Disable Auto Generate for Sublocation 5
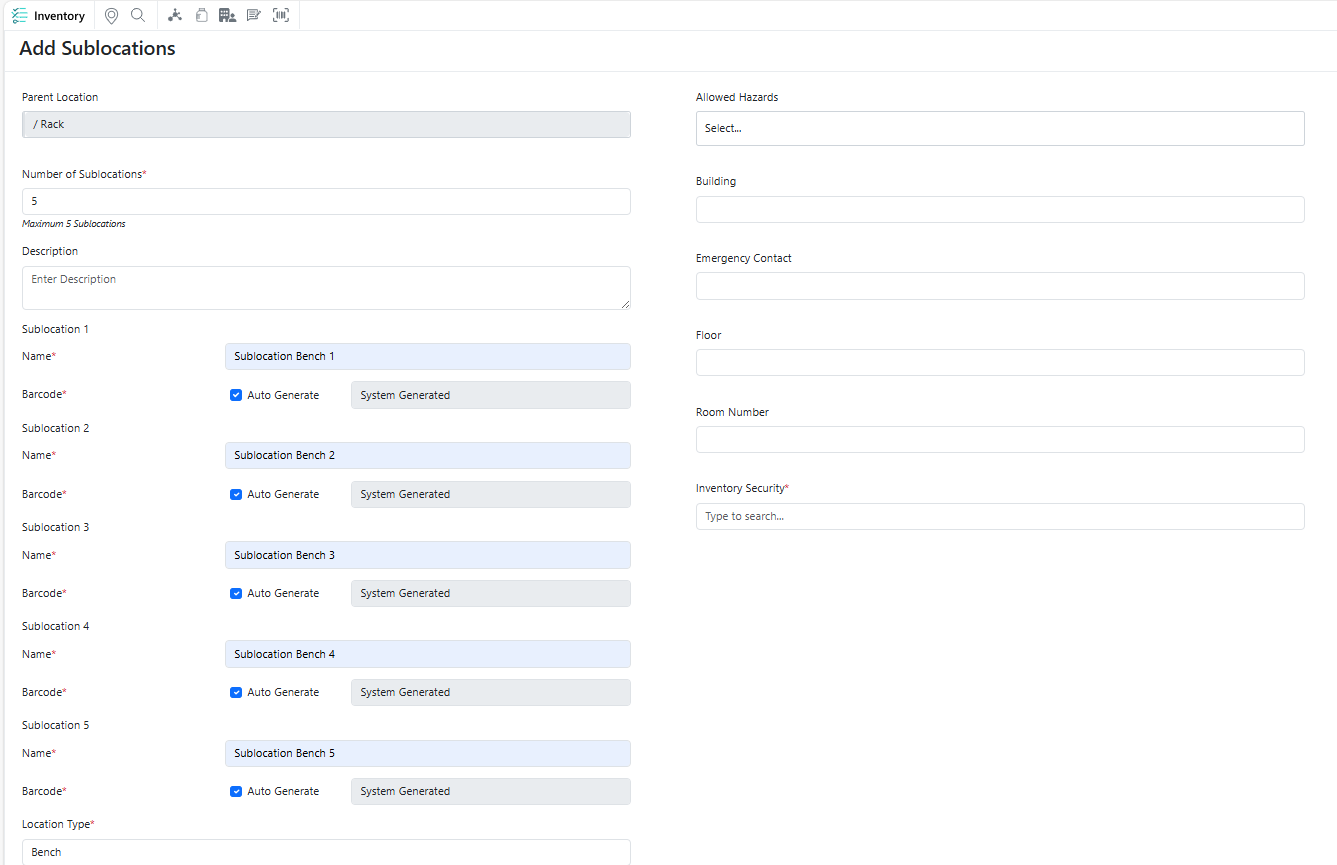The height and width of the screenshot is (865, 1337). (236, 791)
